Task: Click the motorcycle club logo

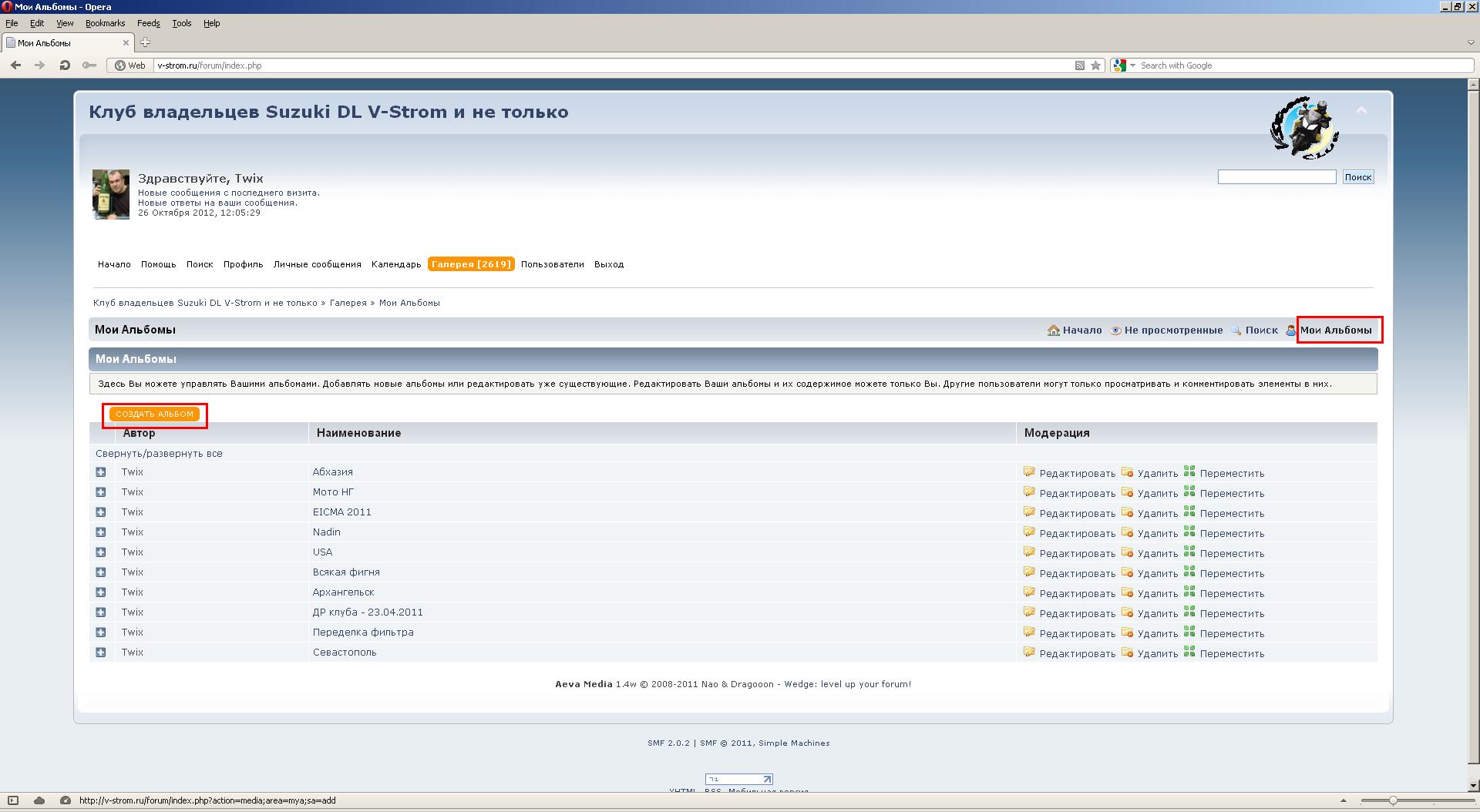Action: [1304, 128]
